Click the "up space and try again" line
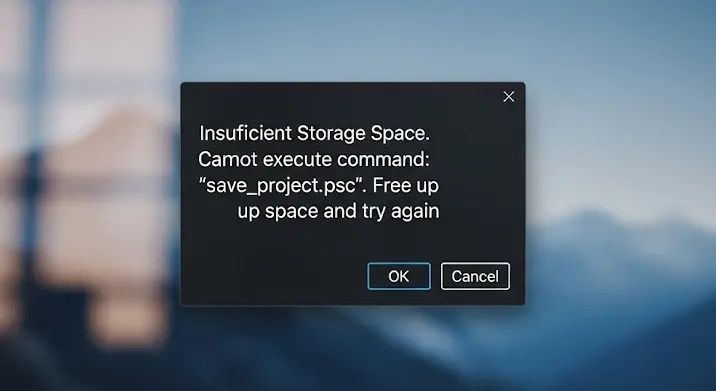716x391 pixels. [338, 211]
